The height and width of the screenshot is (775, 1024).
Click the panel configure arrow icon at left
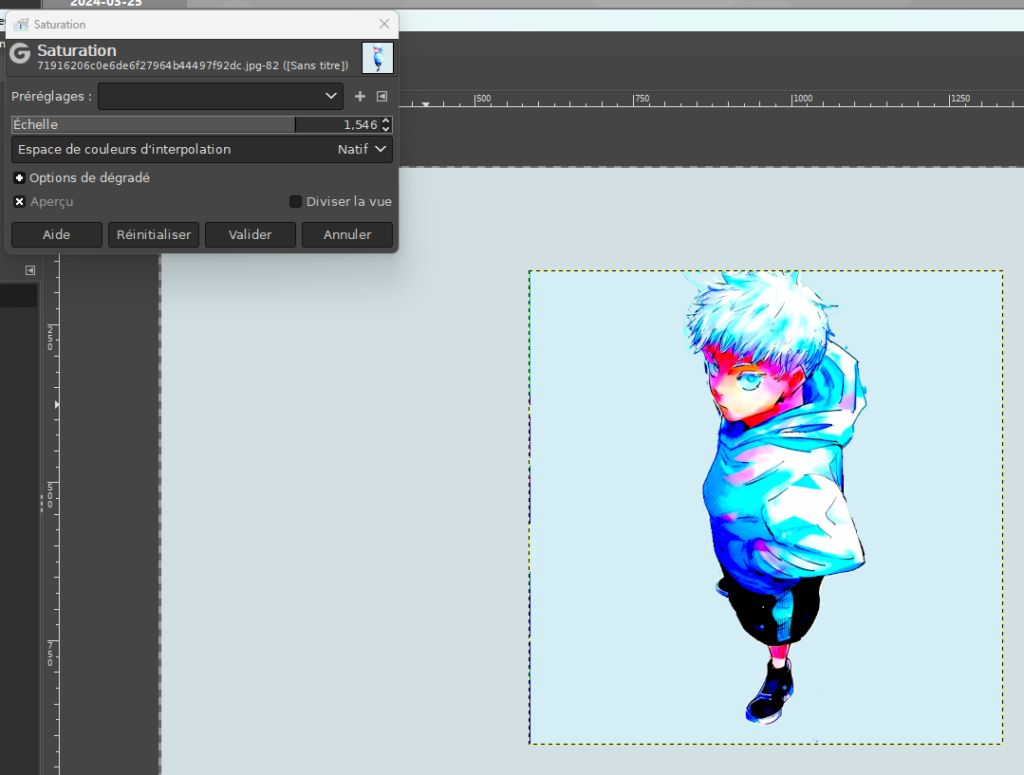tap(30, 270)
